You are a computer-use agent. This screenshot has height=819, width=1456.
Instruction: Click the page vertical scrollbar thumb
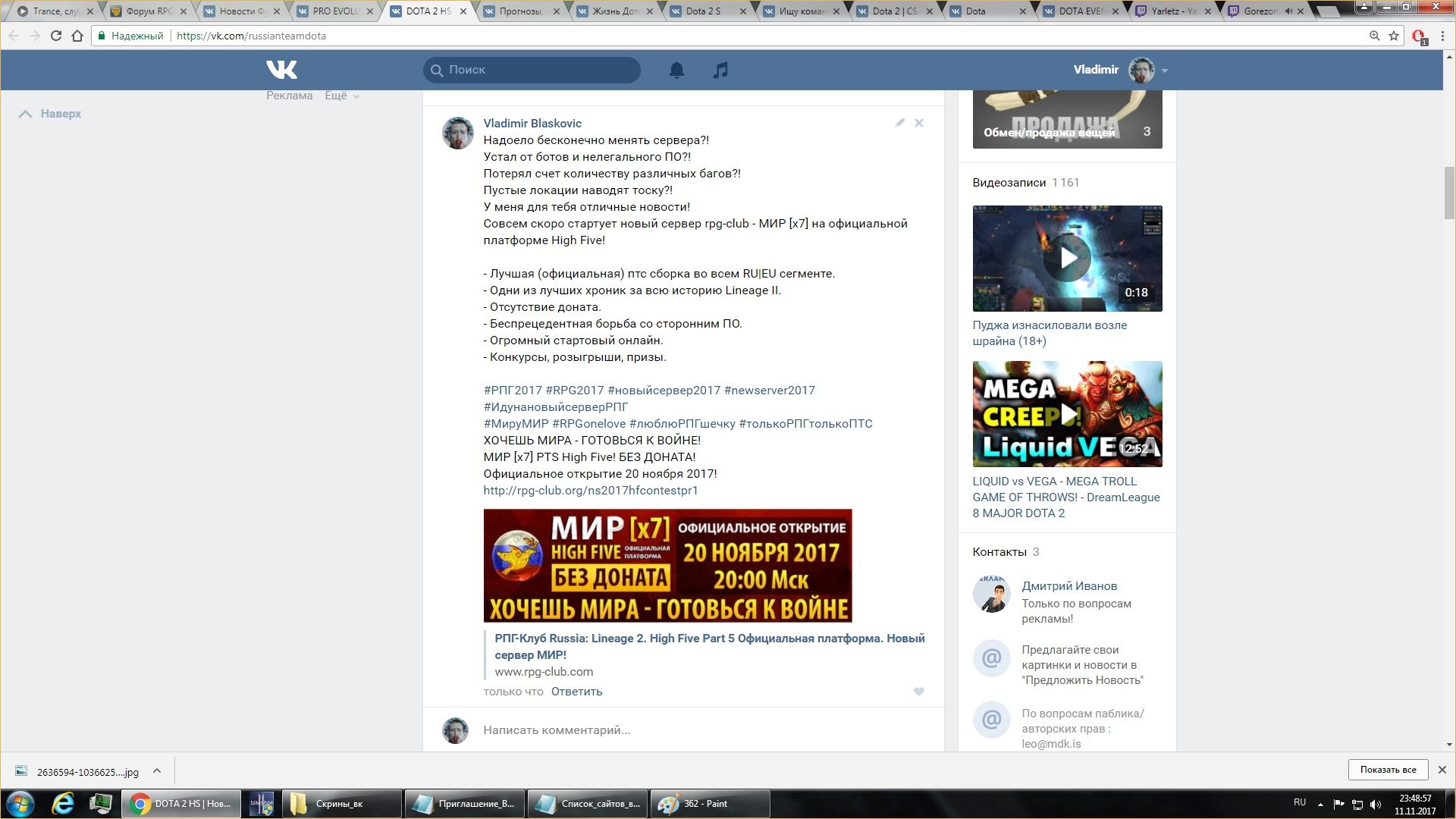[x=1449, y=193]
